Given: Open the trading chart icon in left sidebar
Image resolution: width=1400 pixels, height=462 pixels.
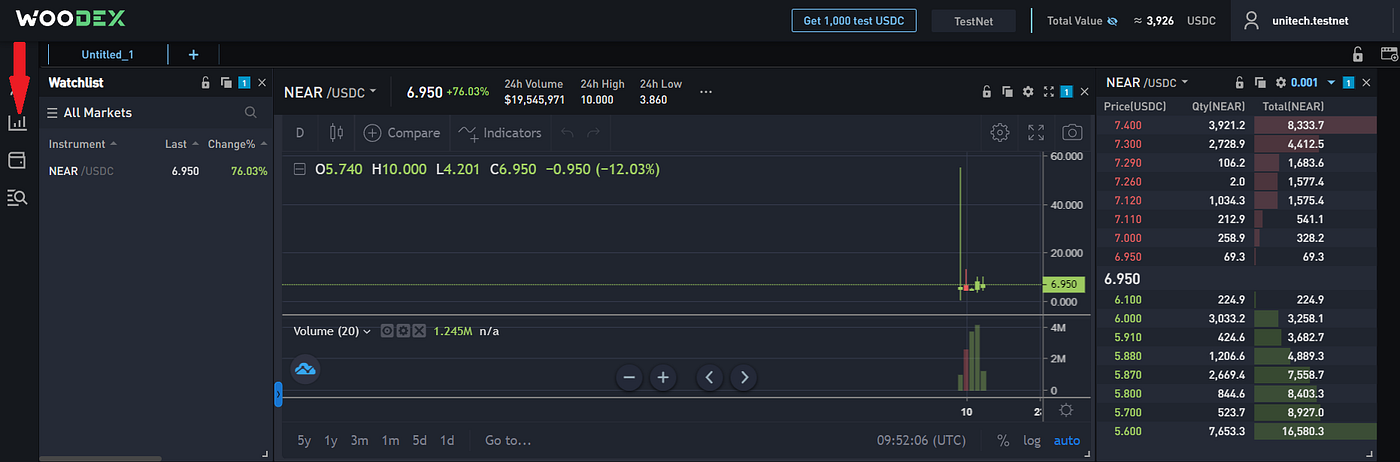Looking at the screenshot, I should point(17,122).
